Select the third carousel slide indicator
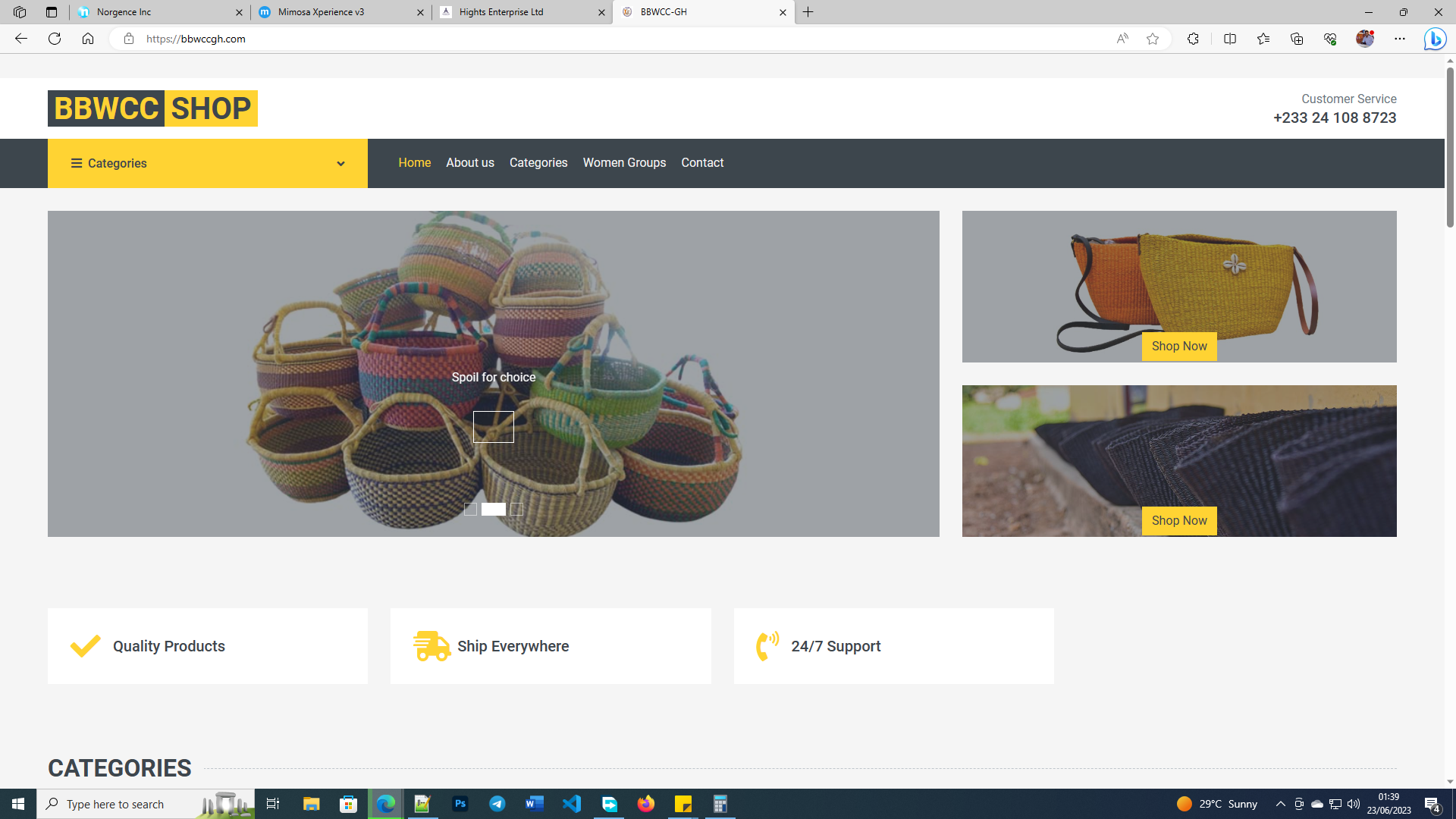The width and height of the screenshot is (1456, 819). (516, 510)
